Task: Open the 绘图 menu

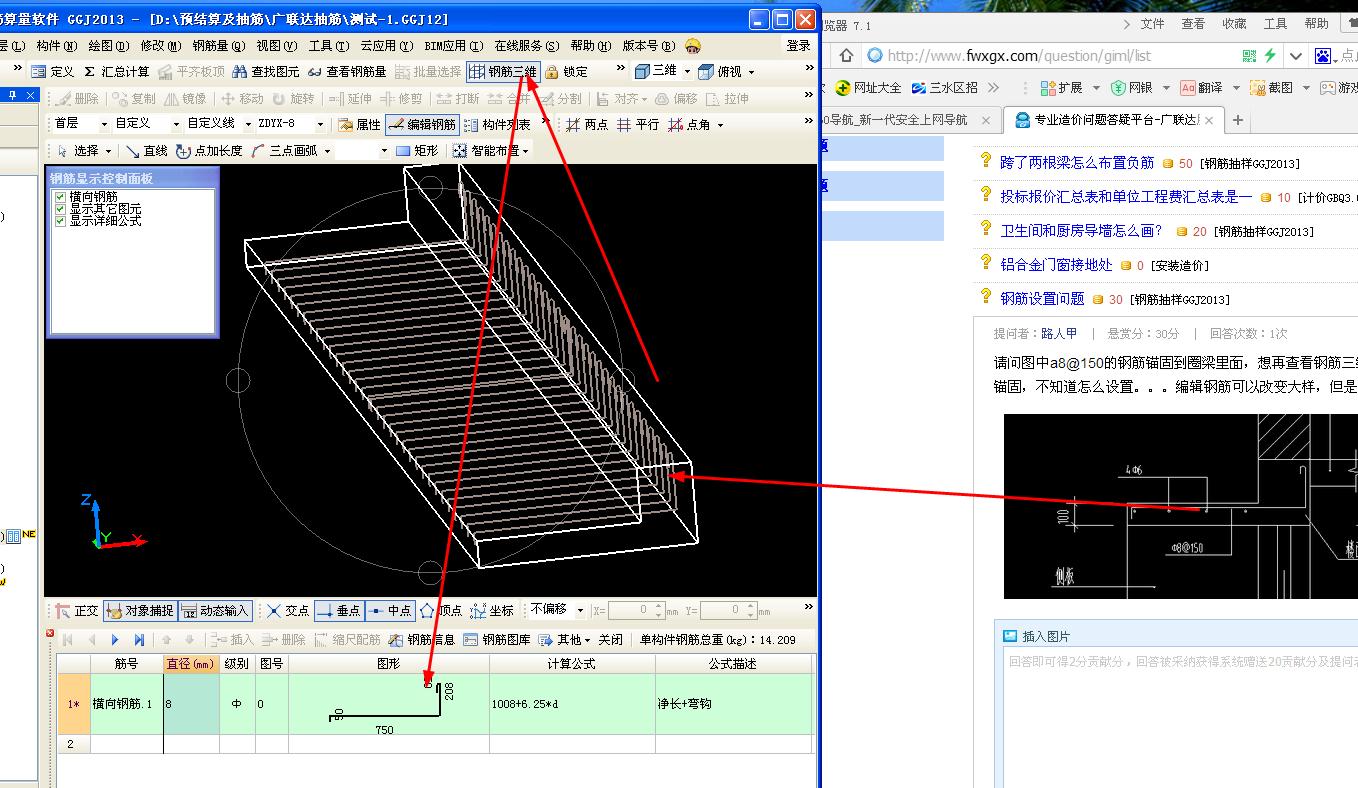Action: (108, 46)
